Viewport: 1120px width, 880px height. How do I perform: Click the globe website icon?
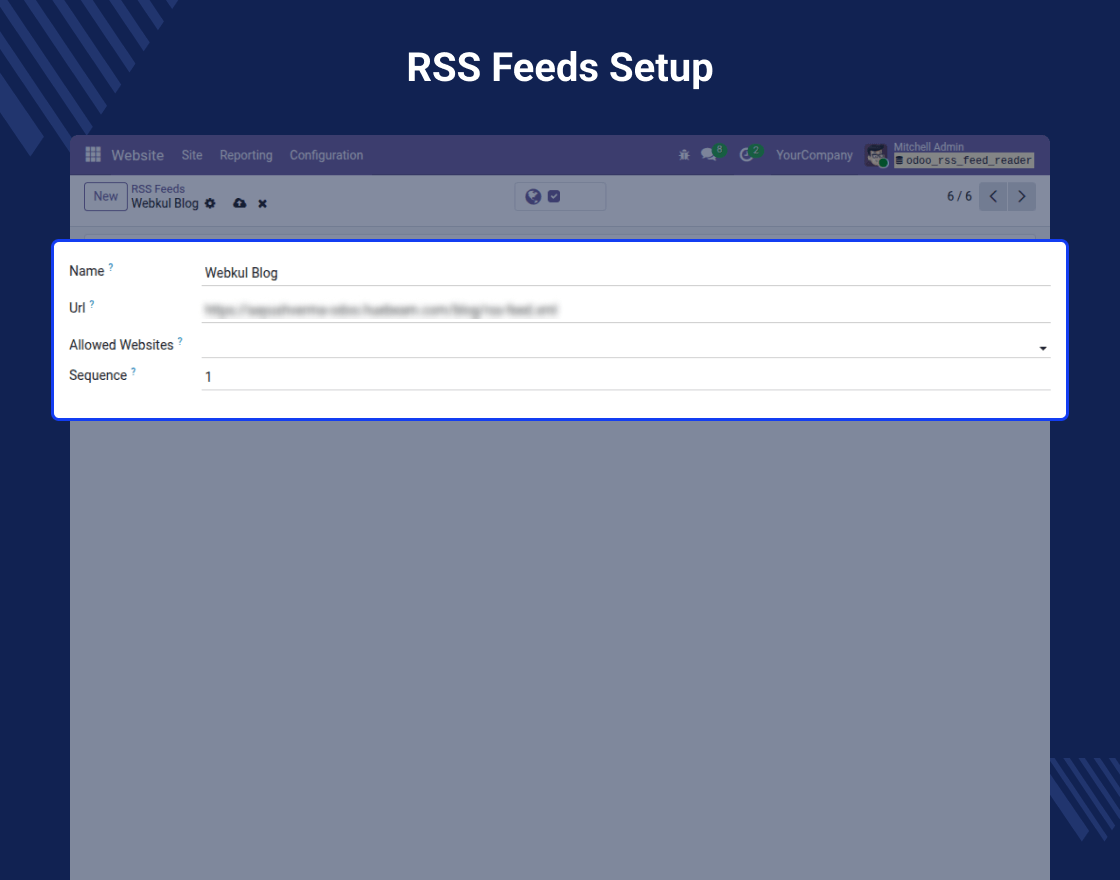coord(533,197)
